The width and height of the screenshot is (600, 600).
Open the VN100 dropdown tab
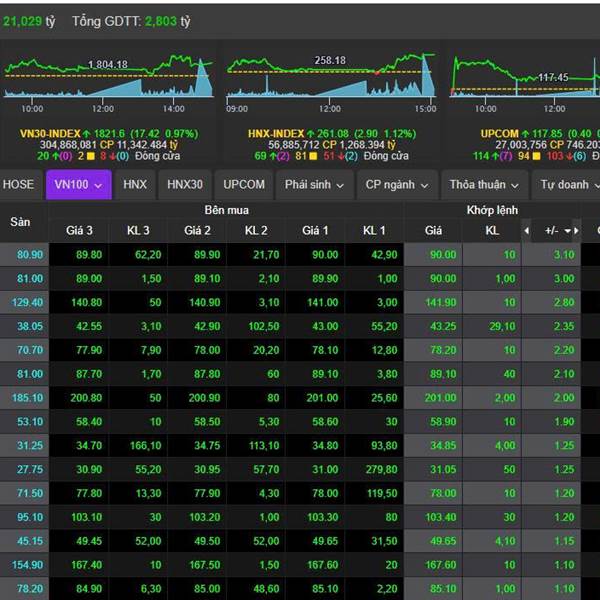pos(78,185)
